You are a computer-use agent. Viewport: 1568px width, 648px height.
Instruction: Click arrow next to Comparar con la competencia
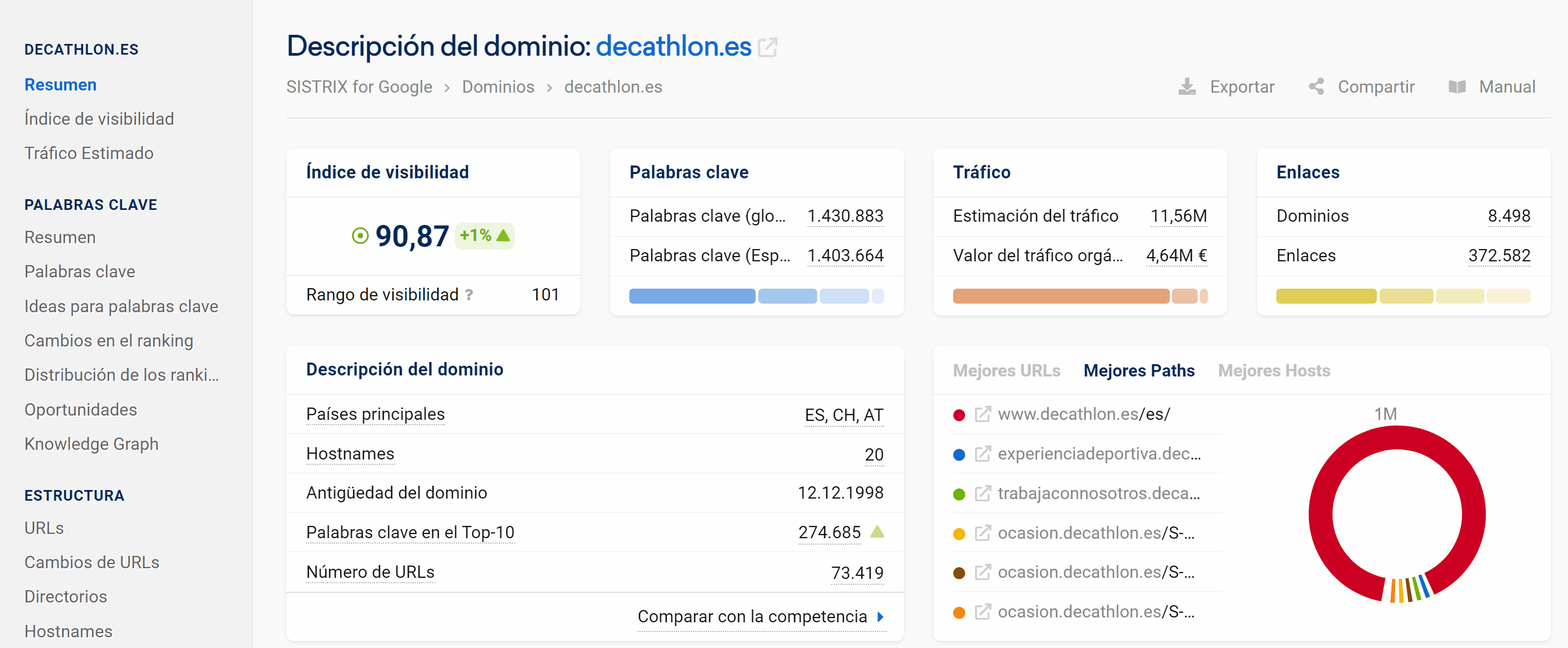pyautogui.click(x=880, y=617)
